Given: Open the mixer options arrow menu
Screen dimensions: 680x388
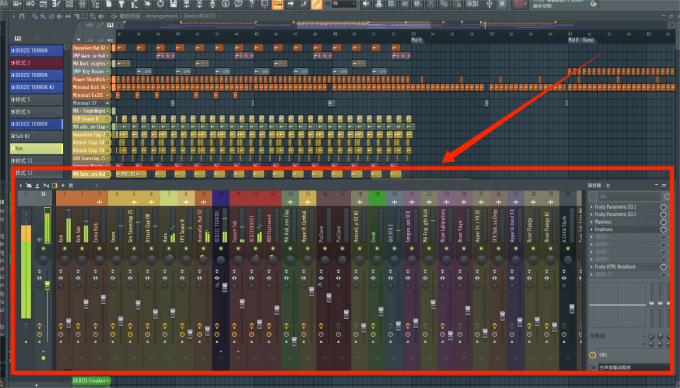Looking at the screenshot, I should [x=20, y=186].
